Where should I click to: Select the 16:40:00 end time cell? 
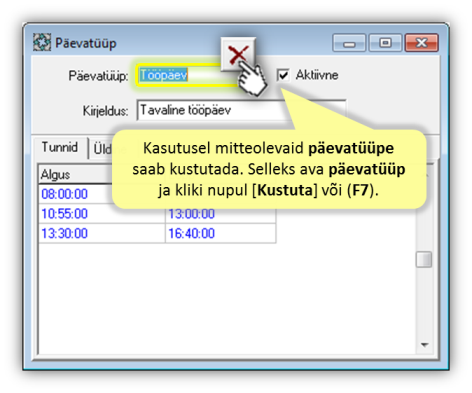(221, 233)
